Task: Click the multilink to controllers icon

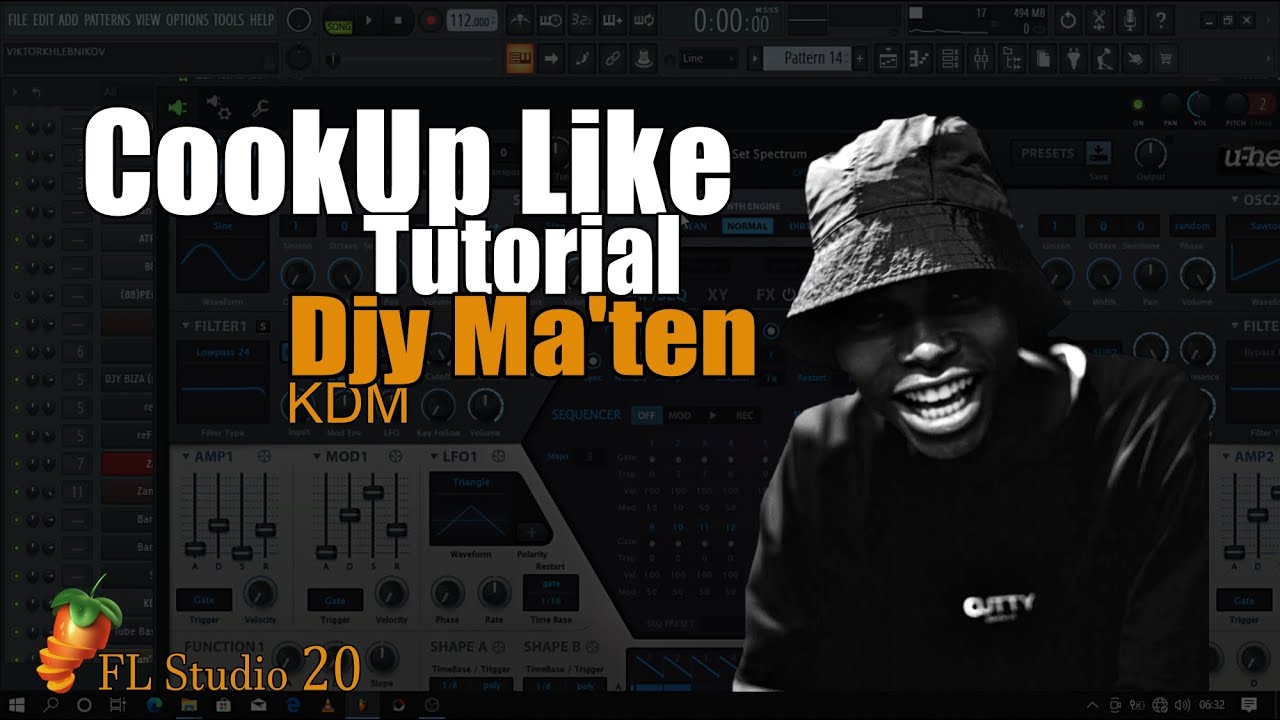Action: click(x=611, y=58)
